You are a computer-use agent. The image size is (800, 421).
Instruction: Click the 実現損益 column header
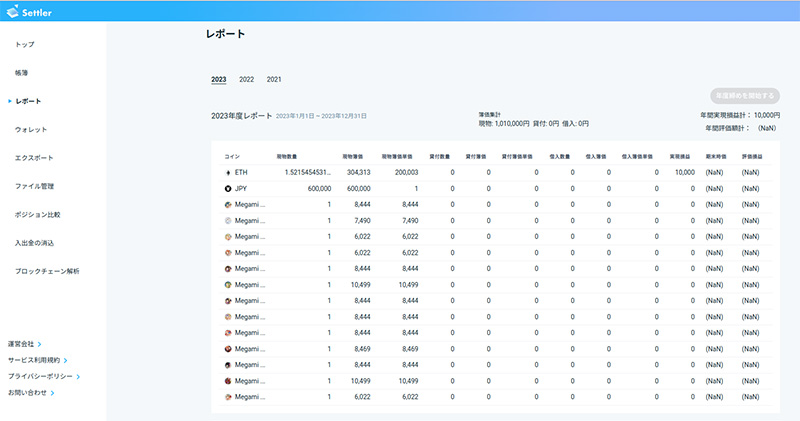click(680, 157)
